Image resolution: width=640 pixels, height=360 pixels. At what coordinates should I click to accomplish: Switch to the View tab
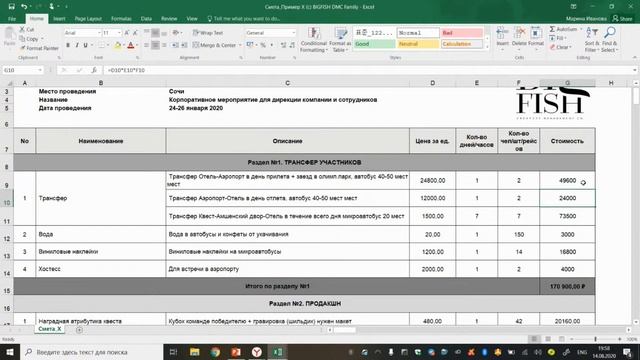click(x=192, y=19)
